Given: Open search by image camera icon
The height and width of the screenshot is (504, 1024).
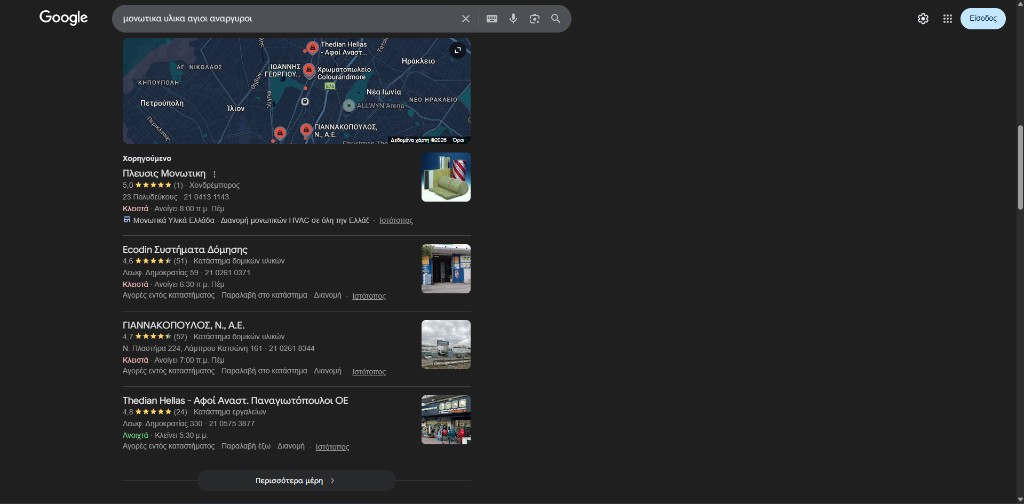Looking at the screenshot, I should [535, 19].
